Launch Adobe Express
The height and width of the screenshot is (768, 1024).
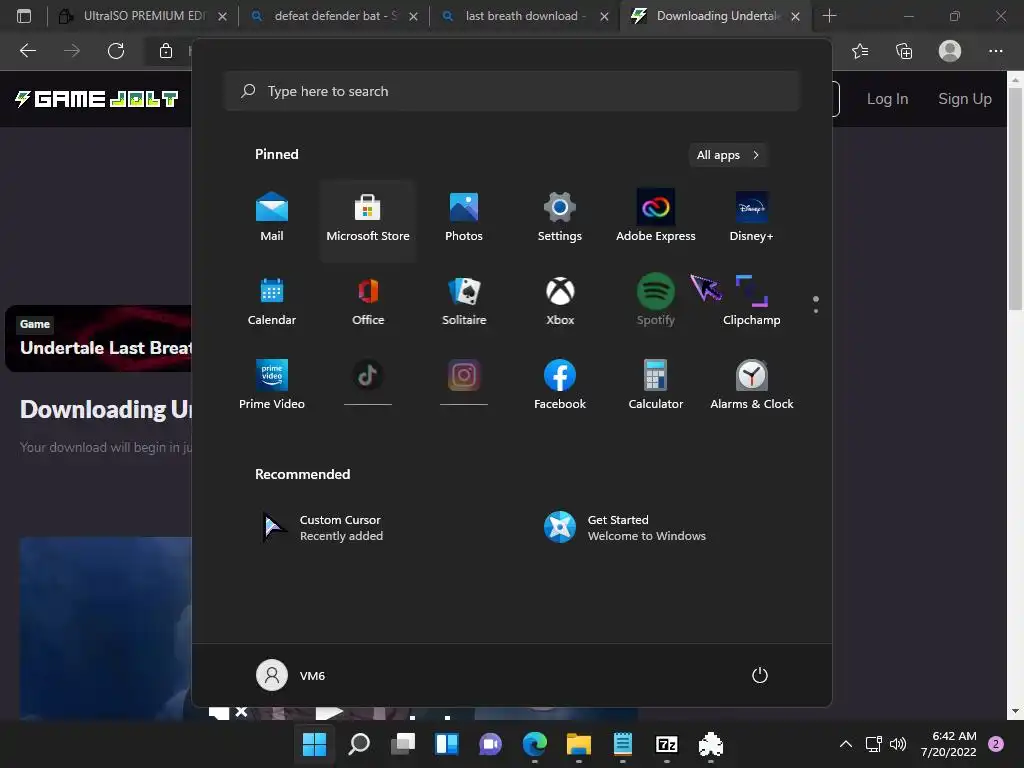pyautogui.click(x=656, y=218)
